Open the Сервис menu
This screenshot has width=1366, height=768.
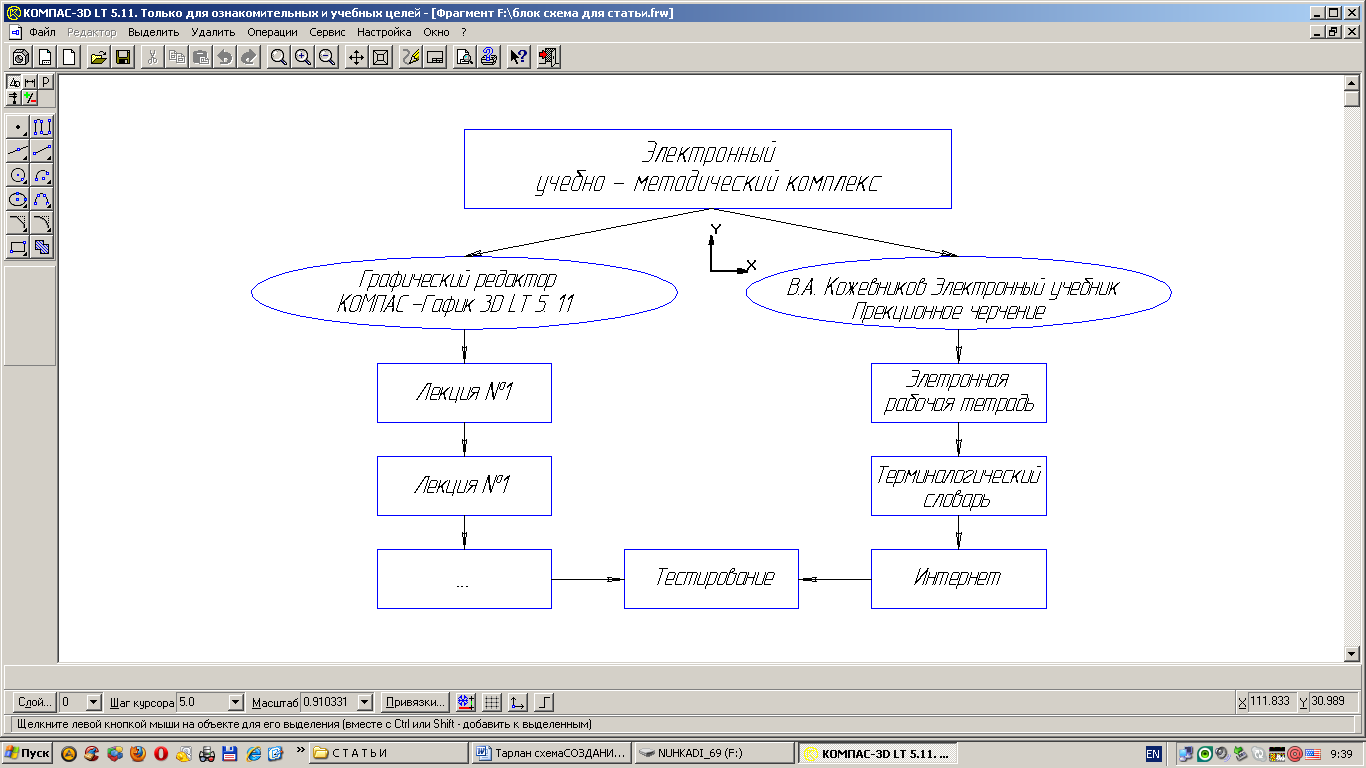coord(328,32)
